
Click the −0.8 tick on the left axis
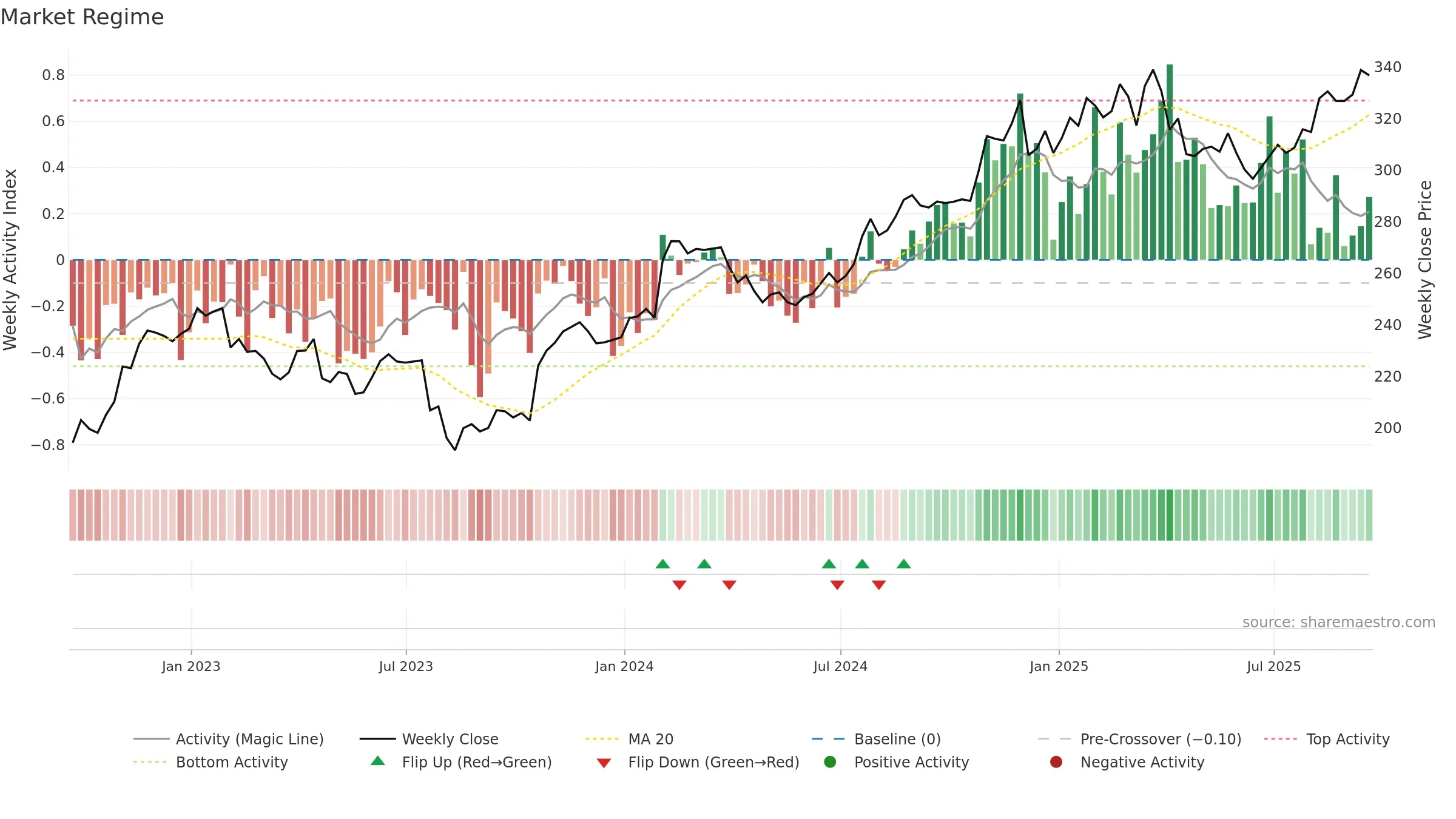click(x=48, y=445)
